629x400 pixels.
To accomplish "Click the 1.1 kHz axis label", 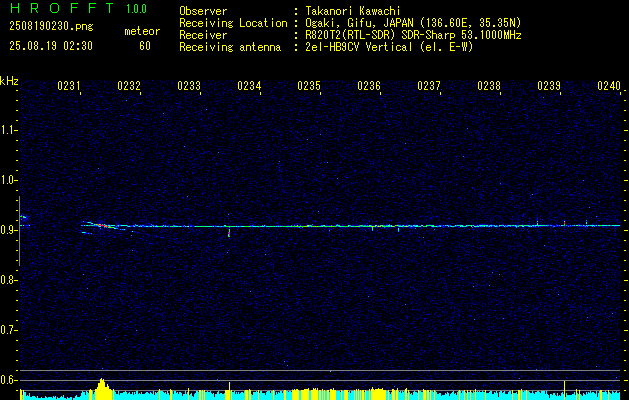I will (8, 130).
